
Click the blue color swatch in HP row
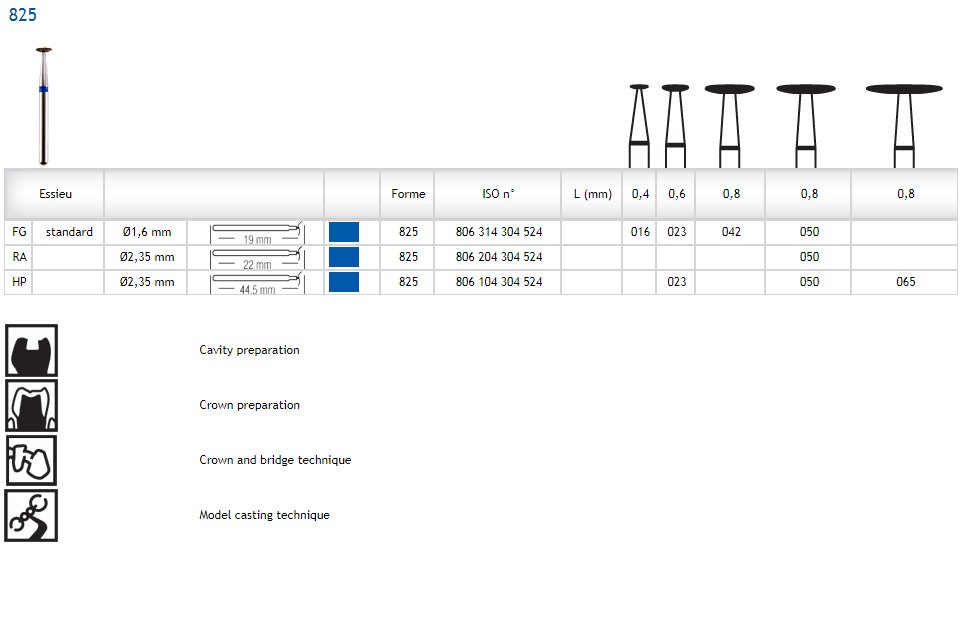tap(343, 282)
